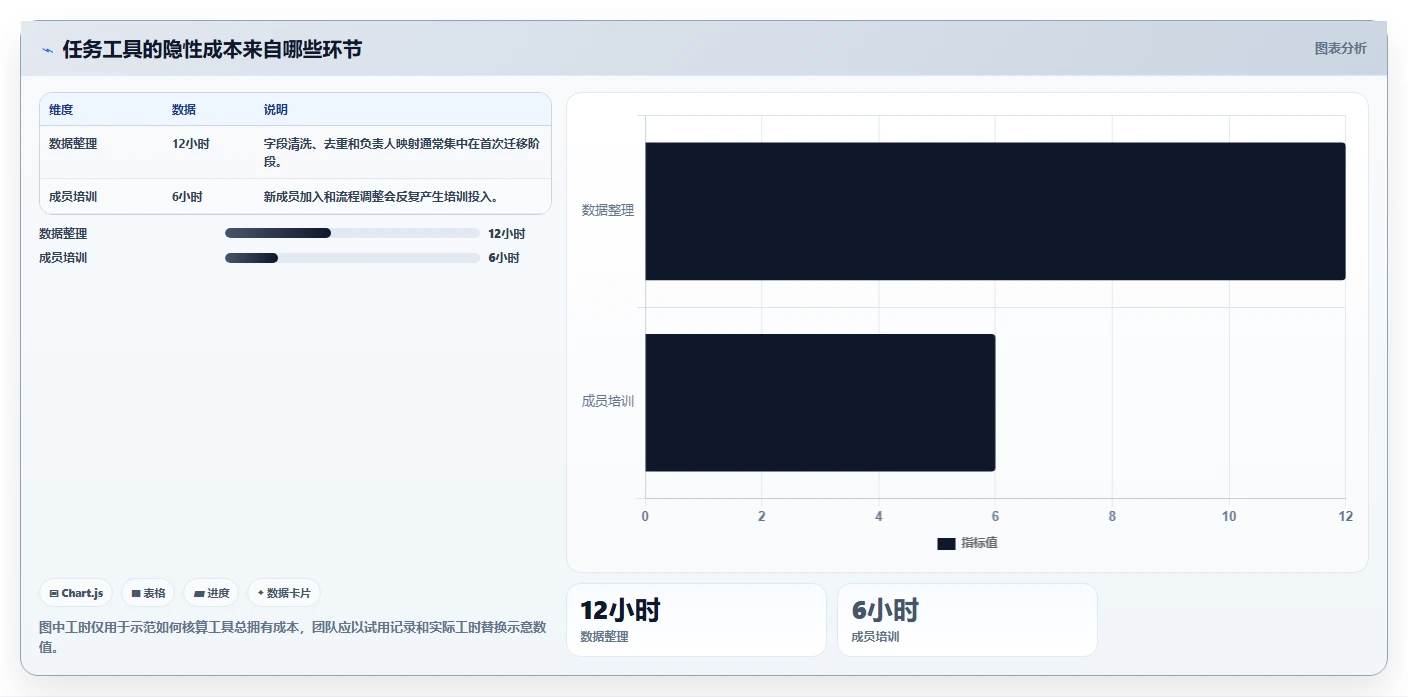The width and height of the screenshot is (1408, 697).
Task: Click the 维度 column header
Action: coord(61,110)
